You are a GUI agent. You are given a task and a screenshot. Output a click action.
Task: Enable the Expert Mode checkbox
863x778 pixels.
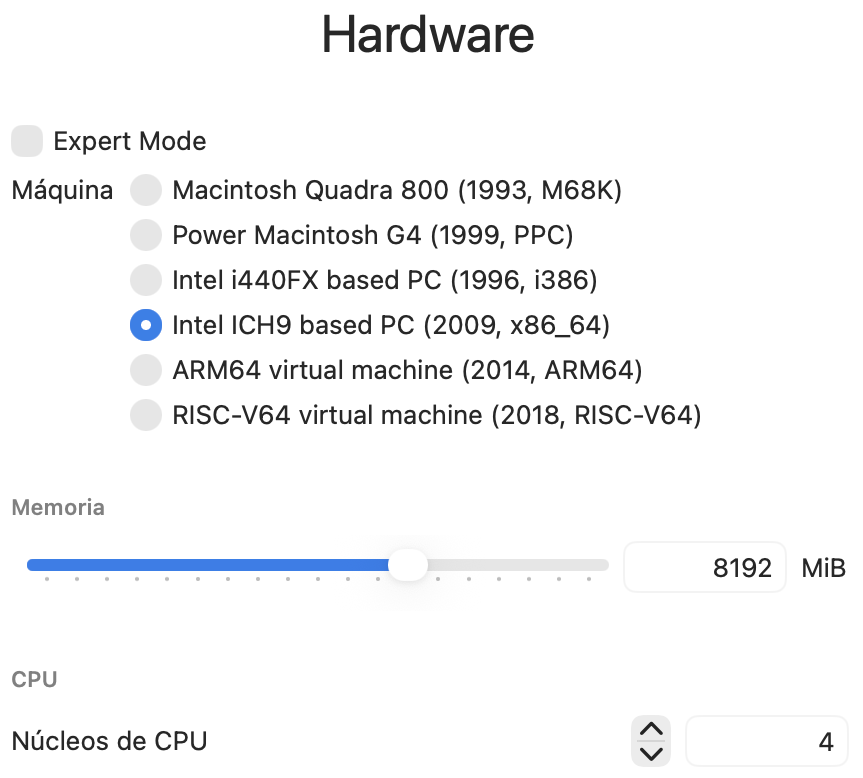27,141
